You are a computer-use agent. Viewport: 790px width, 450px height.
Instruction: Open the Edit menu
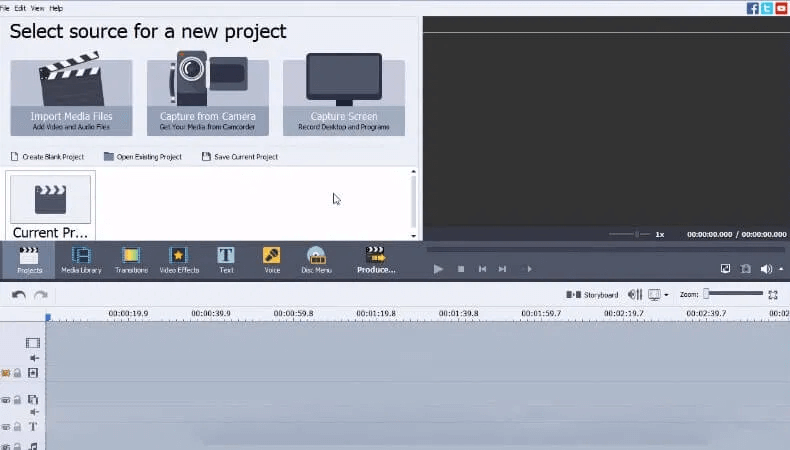pyautogui.click(x=20, y=8)
